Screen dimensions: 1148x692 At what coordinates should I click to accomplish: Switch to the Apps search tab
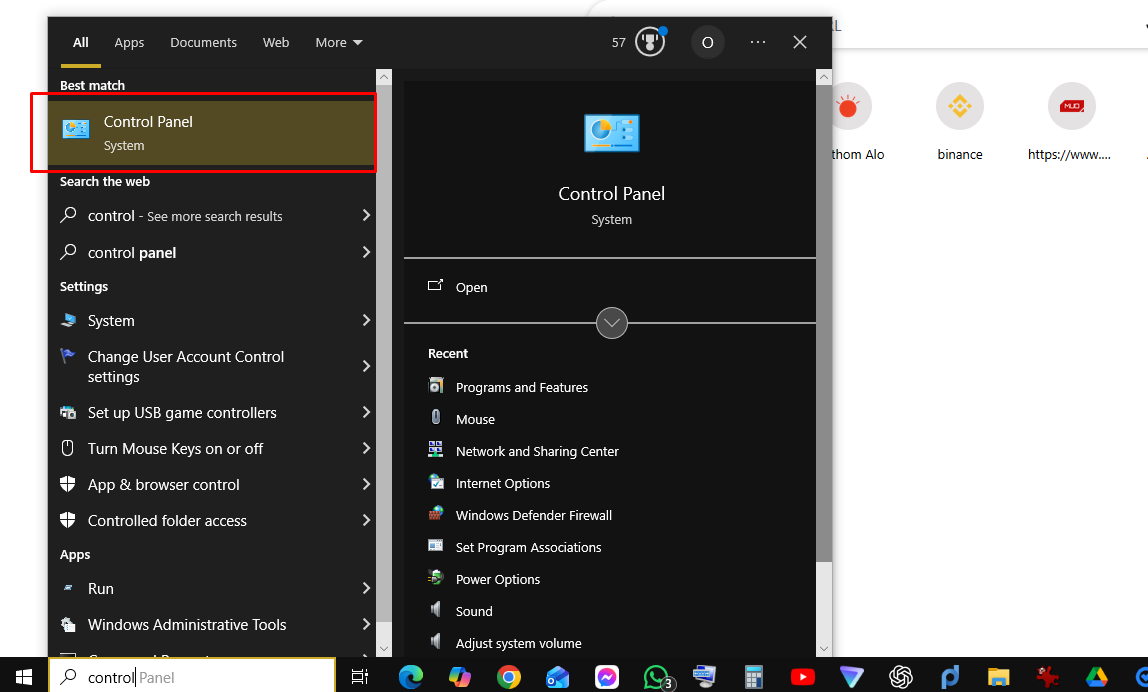[x=129, y=43]
